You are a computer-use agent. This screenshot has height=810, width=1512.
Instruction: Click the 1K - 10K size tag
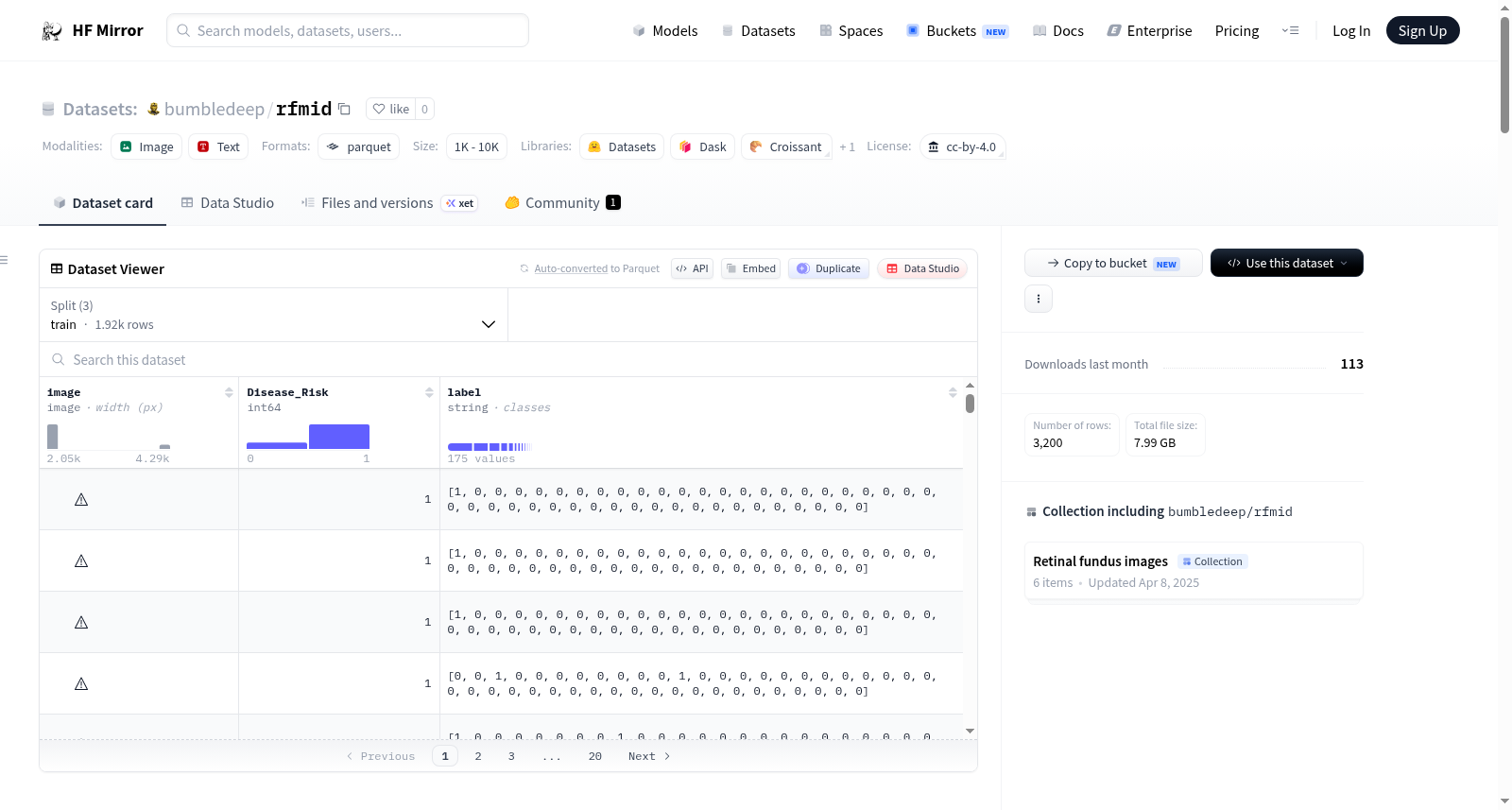[x=476, y=146]
